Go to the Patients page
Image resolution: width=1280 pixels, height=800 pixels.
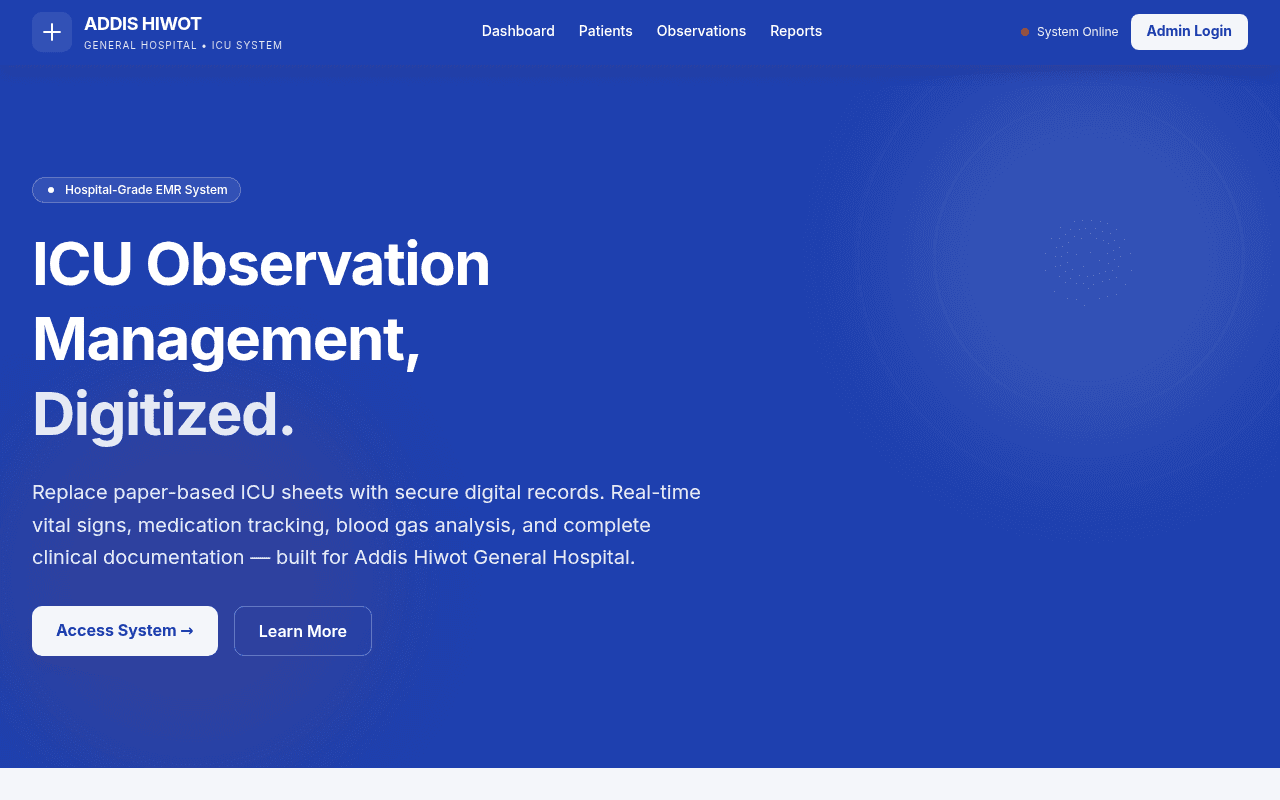(606, 31)
